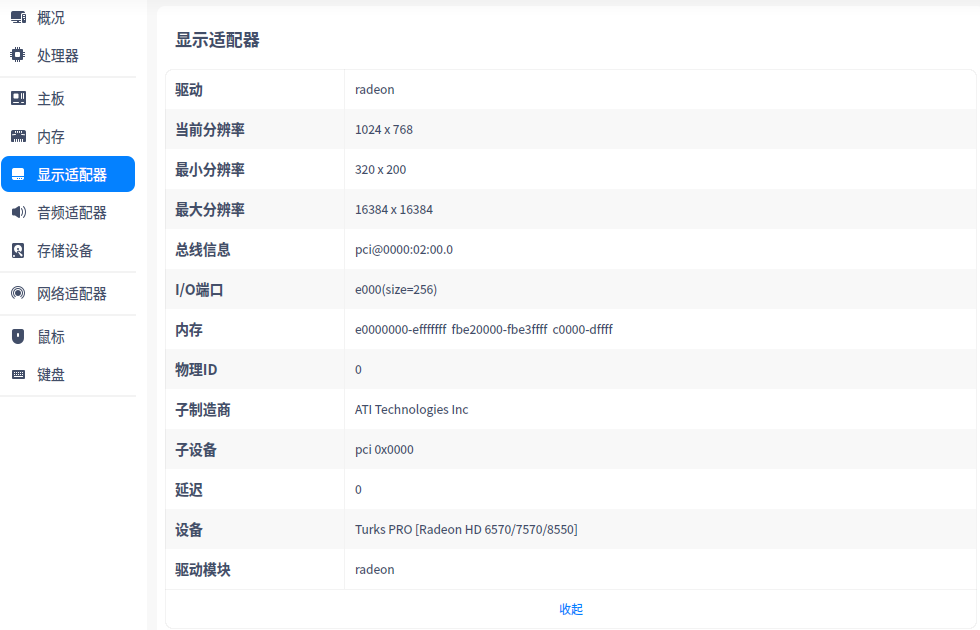Click the 键盘 keyboard icon

18,374
